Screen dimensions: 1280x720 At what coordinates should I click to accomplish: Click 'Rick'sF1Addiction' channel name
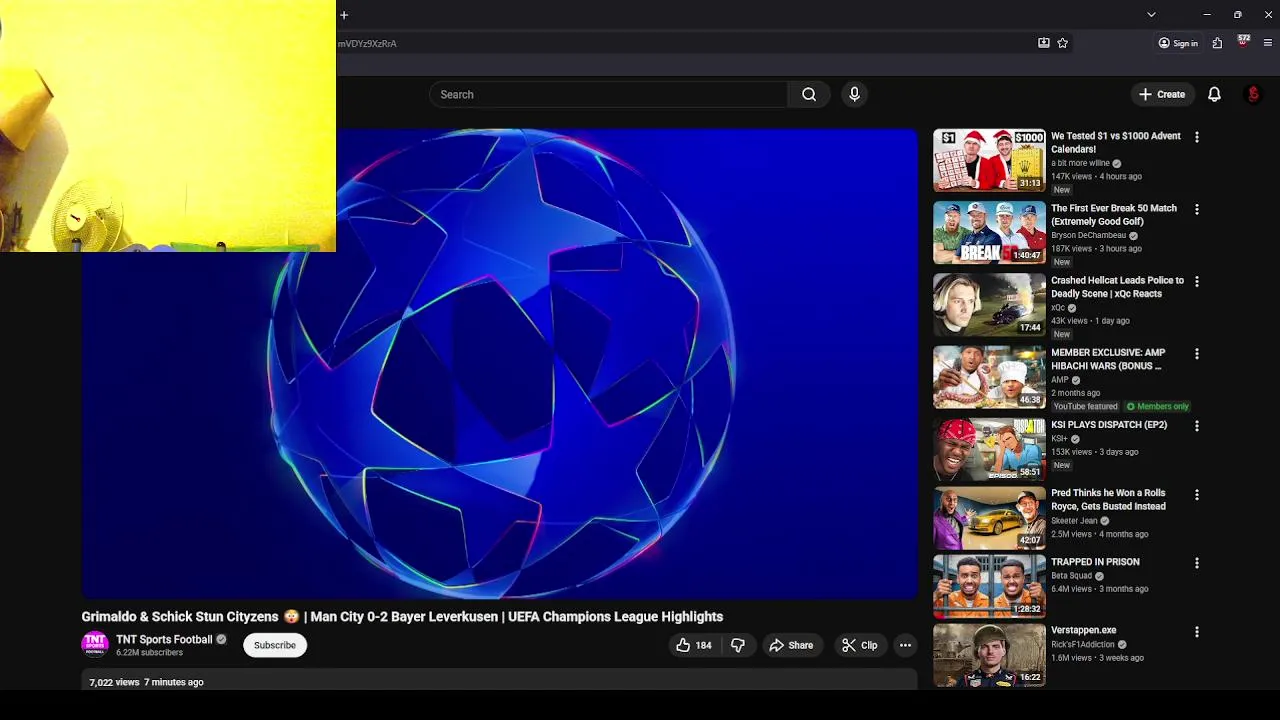pyautogui.click(x=1082, y=644)
